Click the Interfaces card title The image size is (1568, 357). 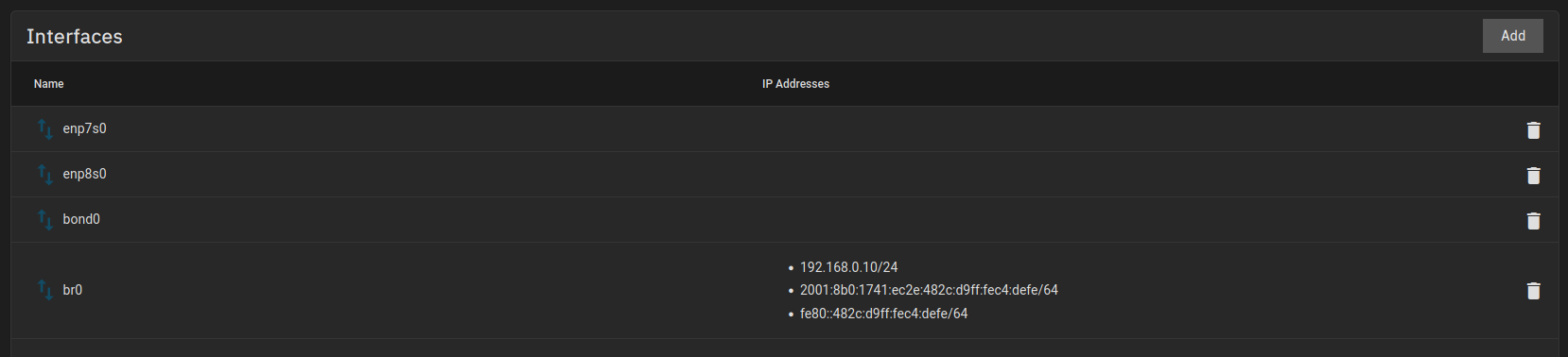click(x=75, y=37)
